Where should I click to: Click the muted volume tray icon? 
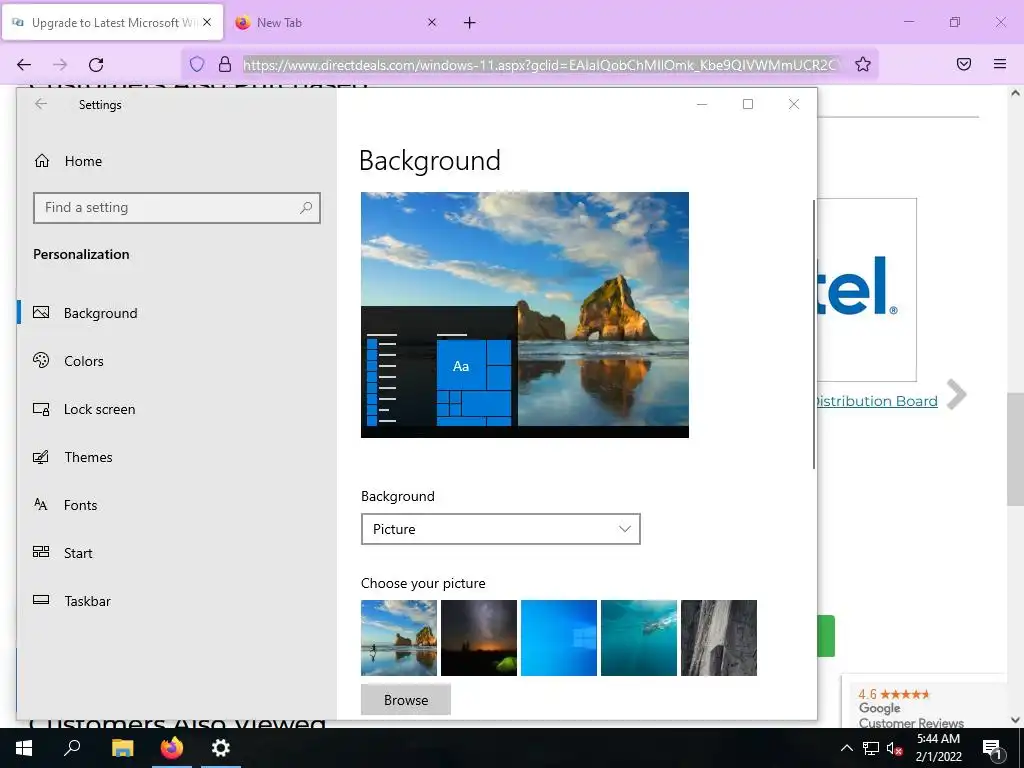point(894,748)
